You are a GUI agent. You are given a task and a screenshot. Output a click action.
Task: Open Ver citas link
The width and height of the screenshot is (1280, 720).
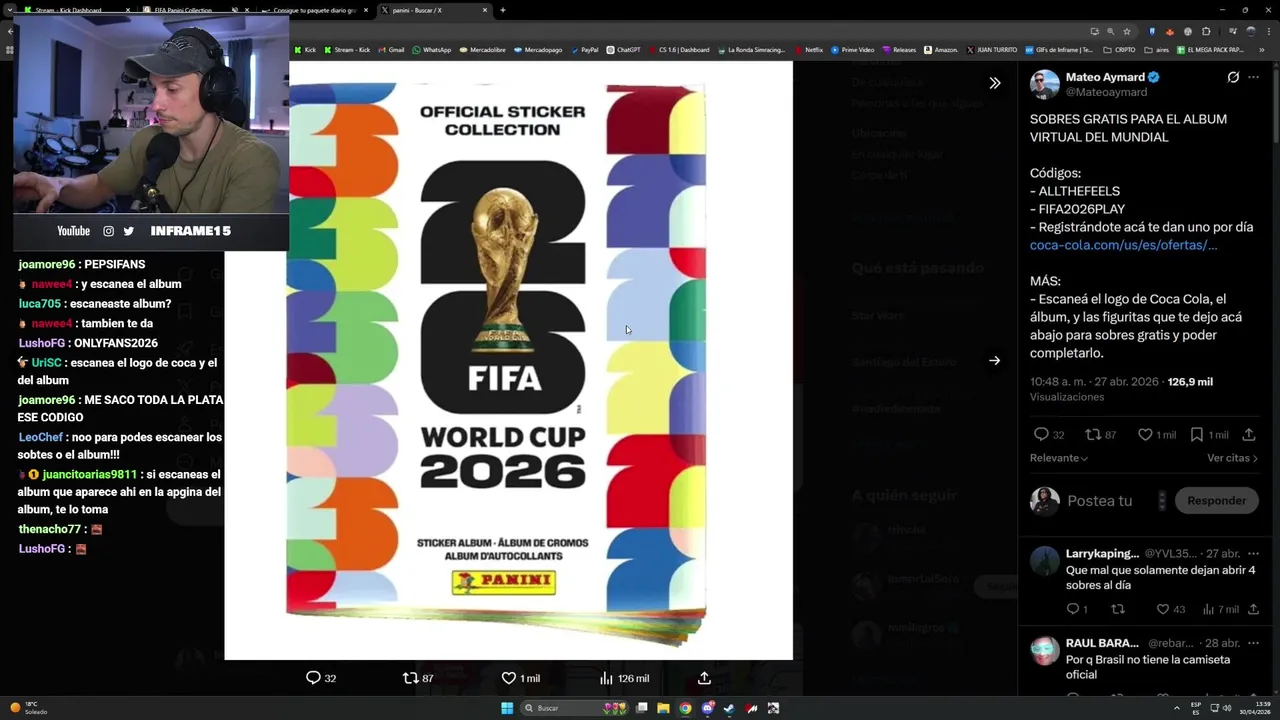tap(1232, 458)
